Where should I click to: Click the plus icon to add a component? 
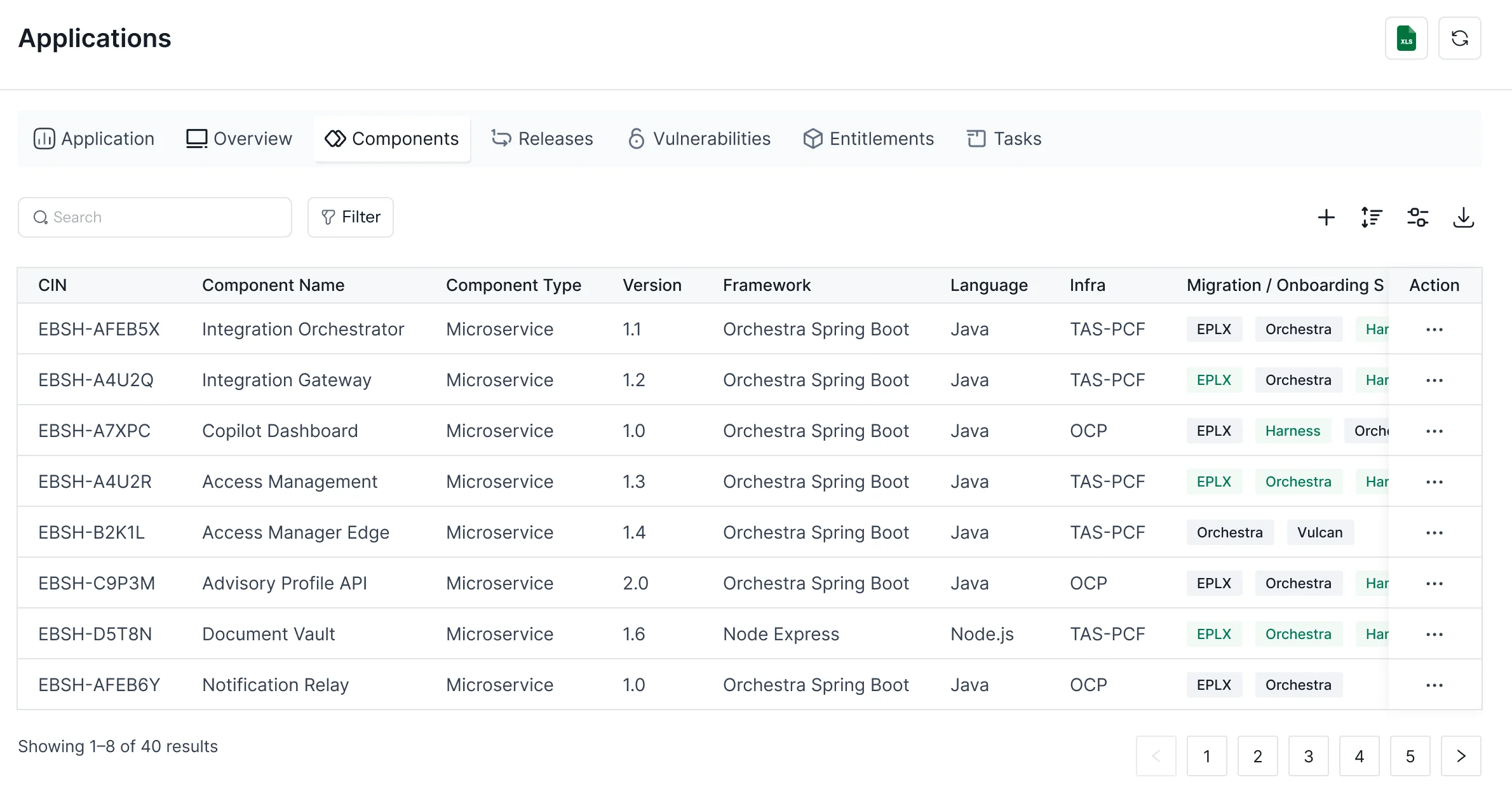(1326, 217)
